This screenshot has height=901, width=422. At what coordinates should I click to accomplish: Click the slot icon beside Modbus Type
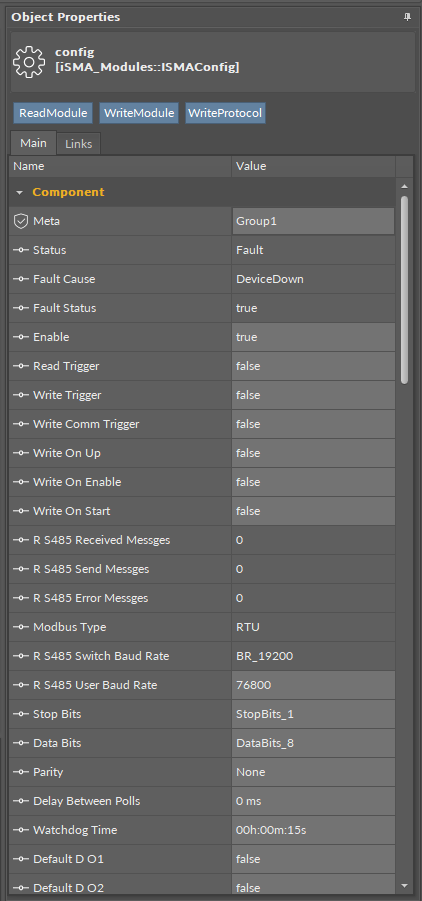pyautogui.click(x=21, y=627)
